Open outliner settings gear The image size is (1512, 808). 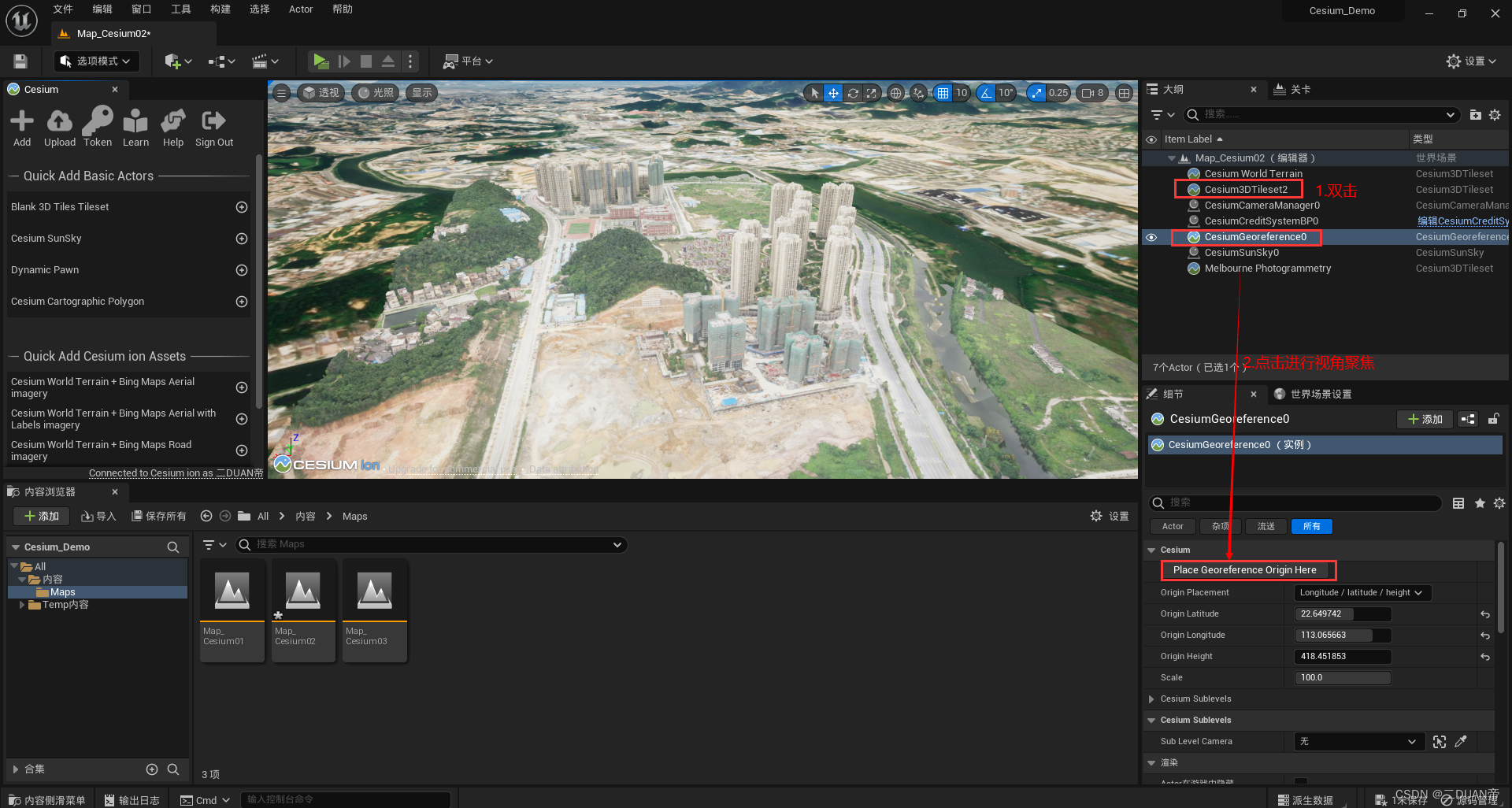point(1495,115)
